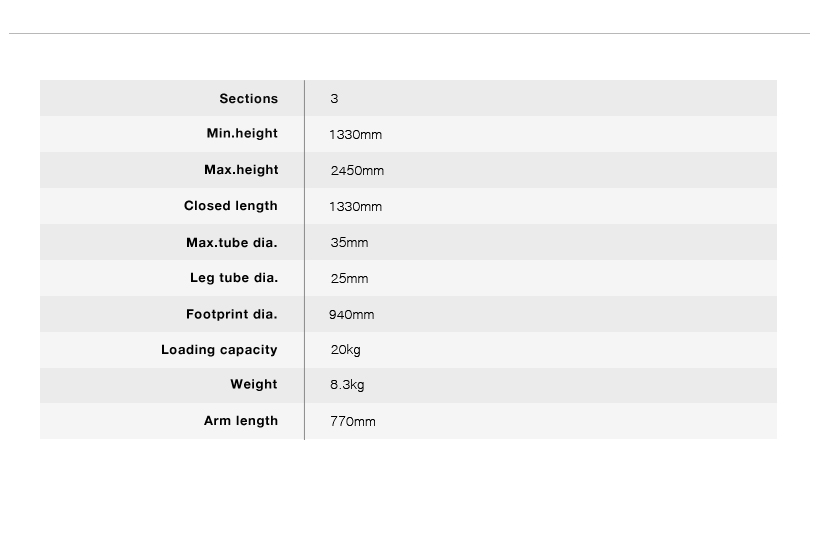Click the Min.height label
828x536 pixels.
242,134
